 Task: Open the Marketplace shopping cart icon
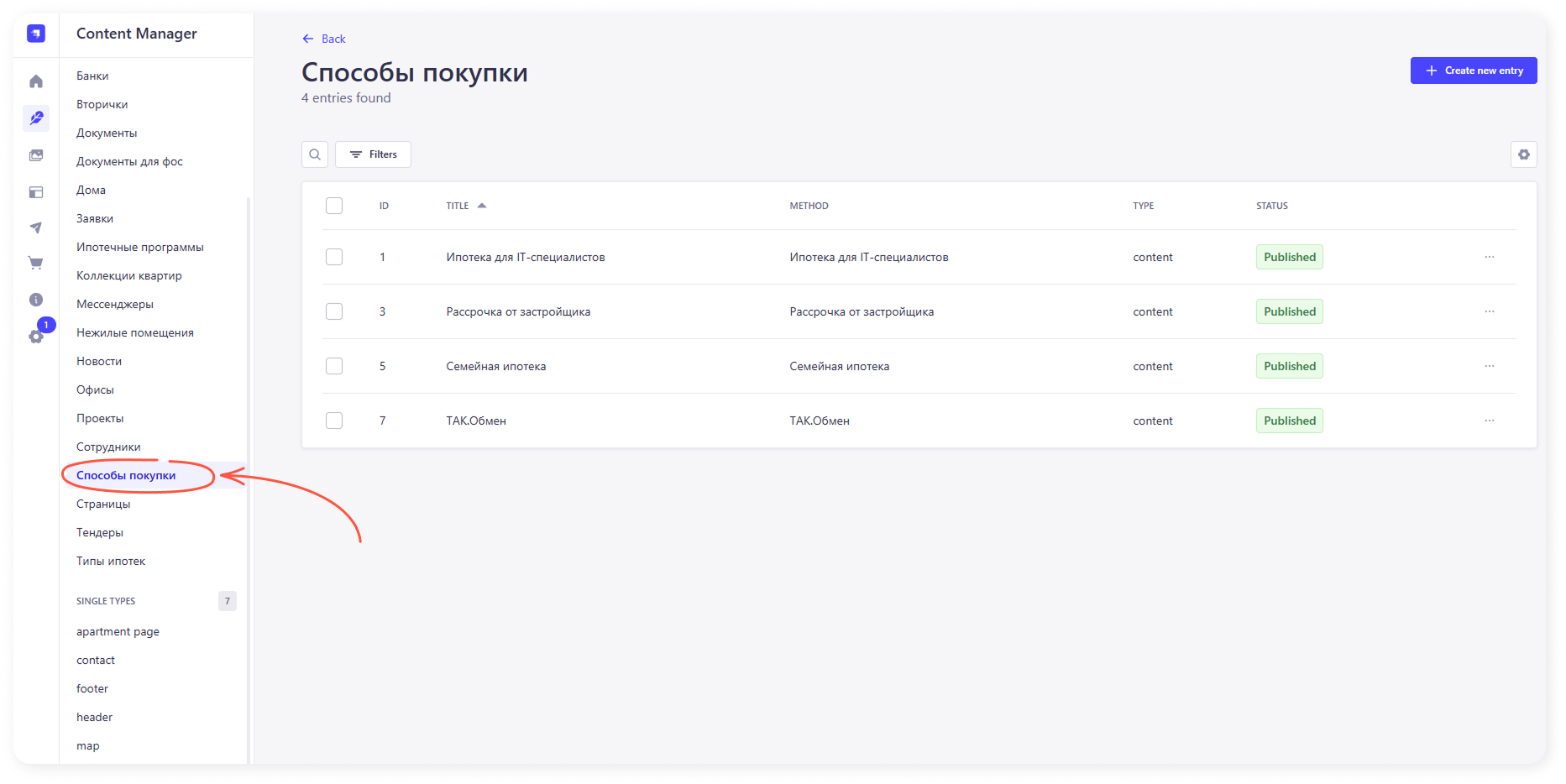click(36, 264)
